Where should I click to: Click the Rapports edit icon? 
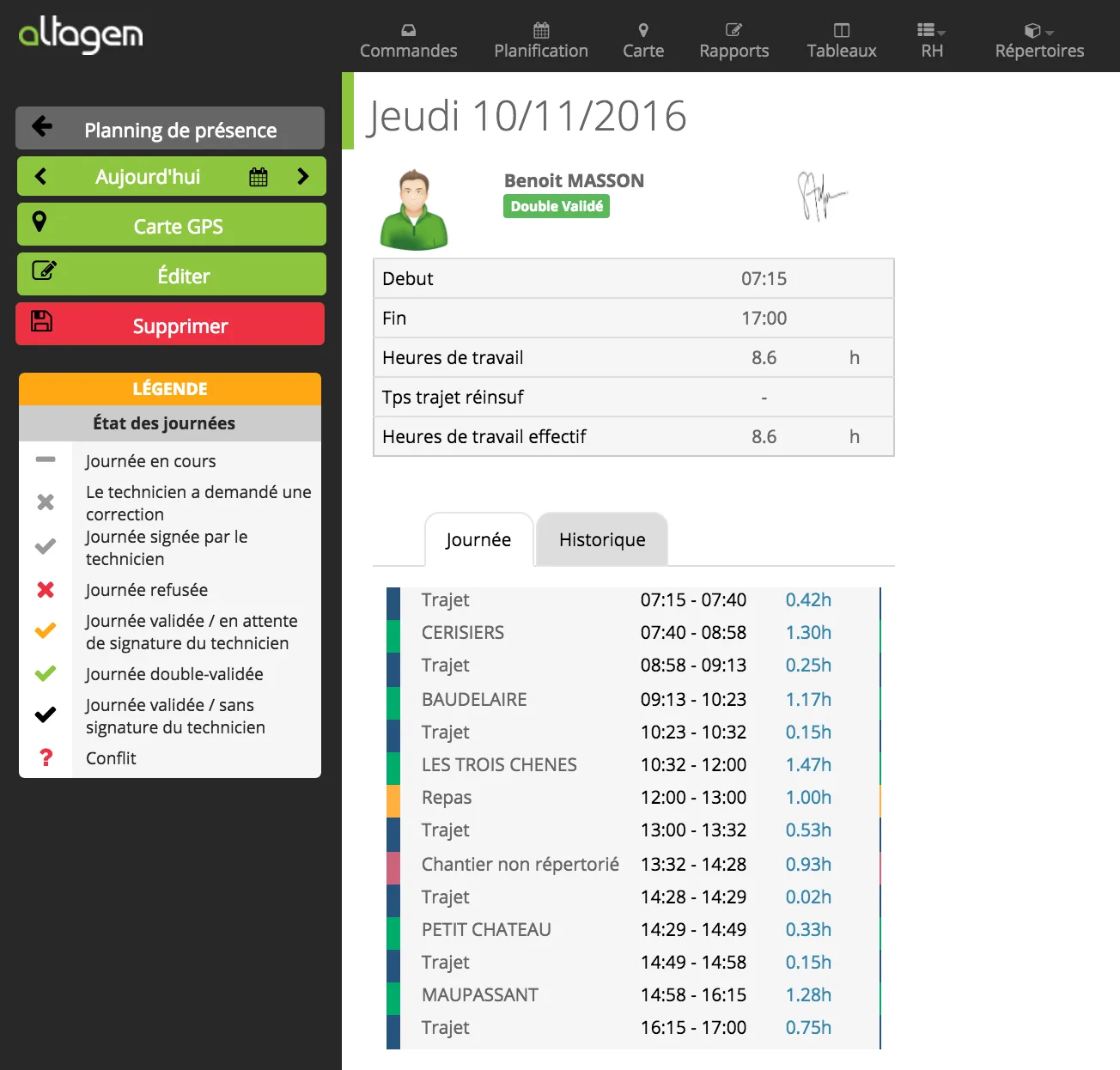pyautogui.click(x=733, y=30)
